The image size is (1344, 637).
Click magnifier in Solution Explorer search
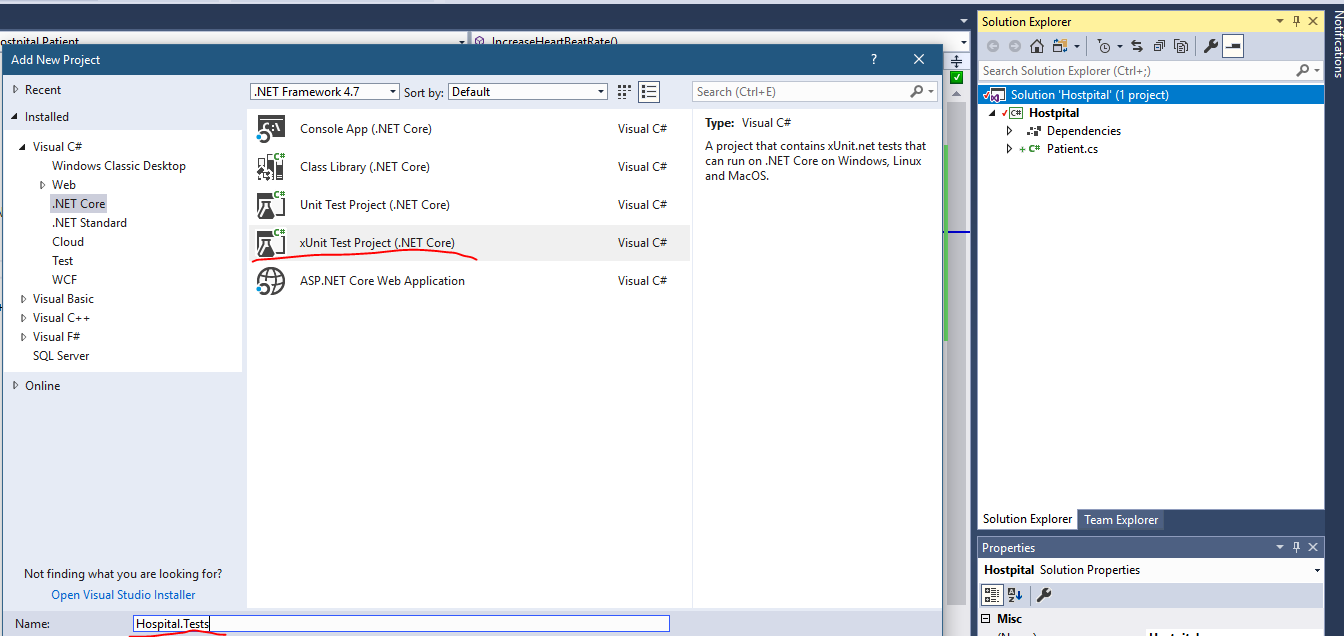(x=1303, y=70)
